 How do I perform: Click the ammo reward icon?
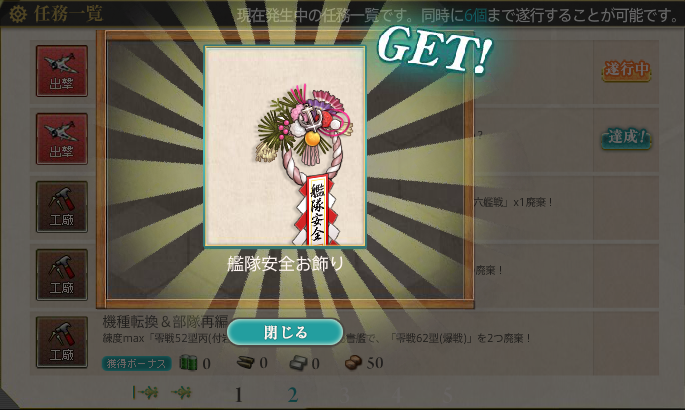[x=246, y=362]
